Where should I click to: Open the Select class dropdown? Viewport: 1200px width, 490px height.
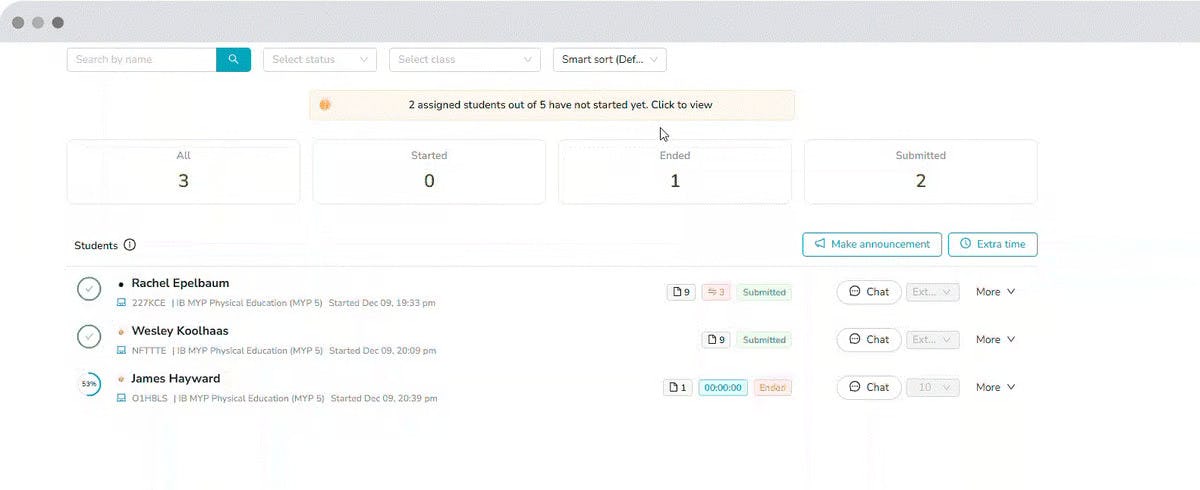tap(464, 60)
